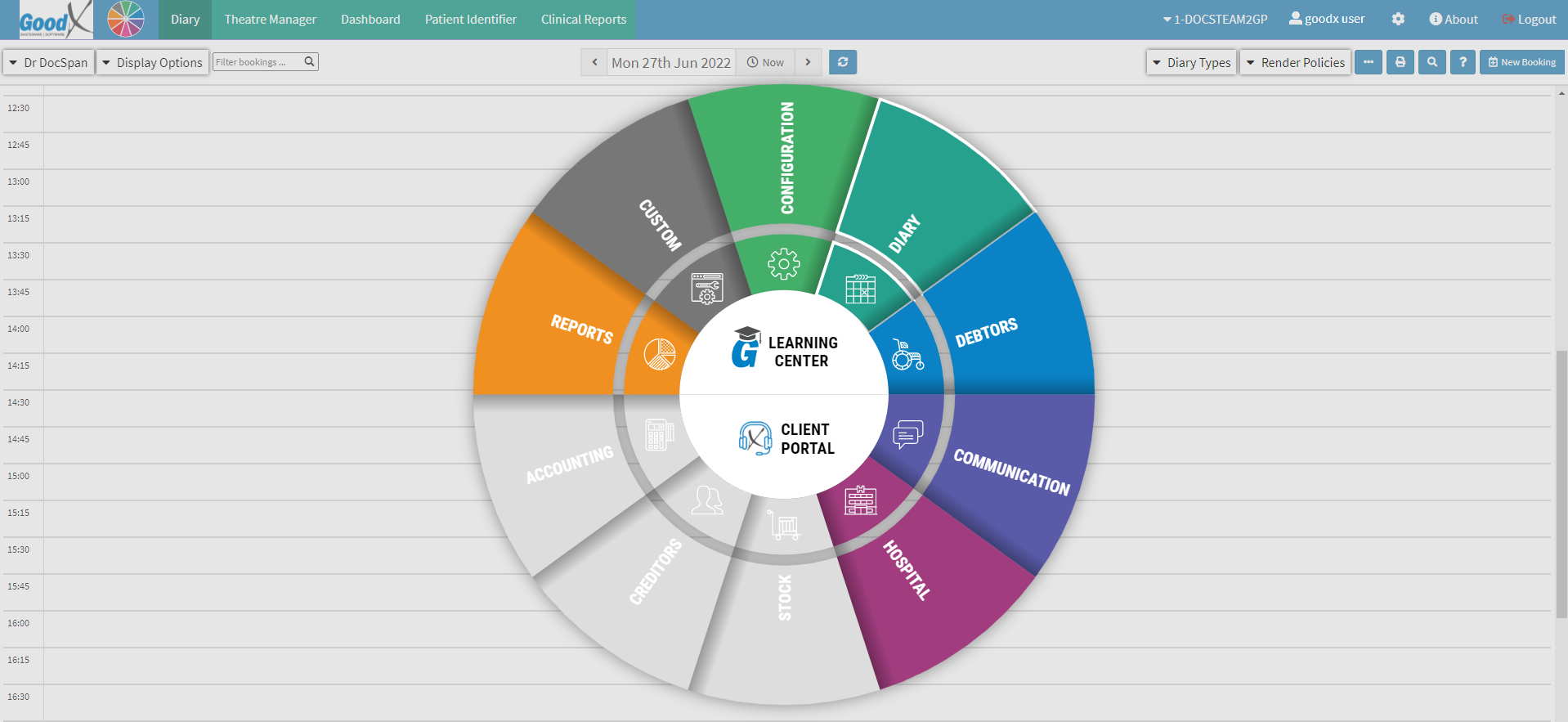Image resolution: width=1568 pixels, height=722 pixels.
Task: Open the Learning Center graduation cap icon
Action: click(746, 348)
